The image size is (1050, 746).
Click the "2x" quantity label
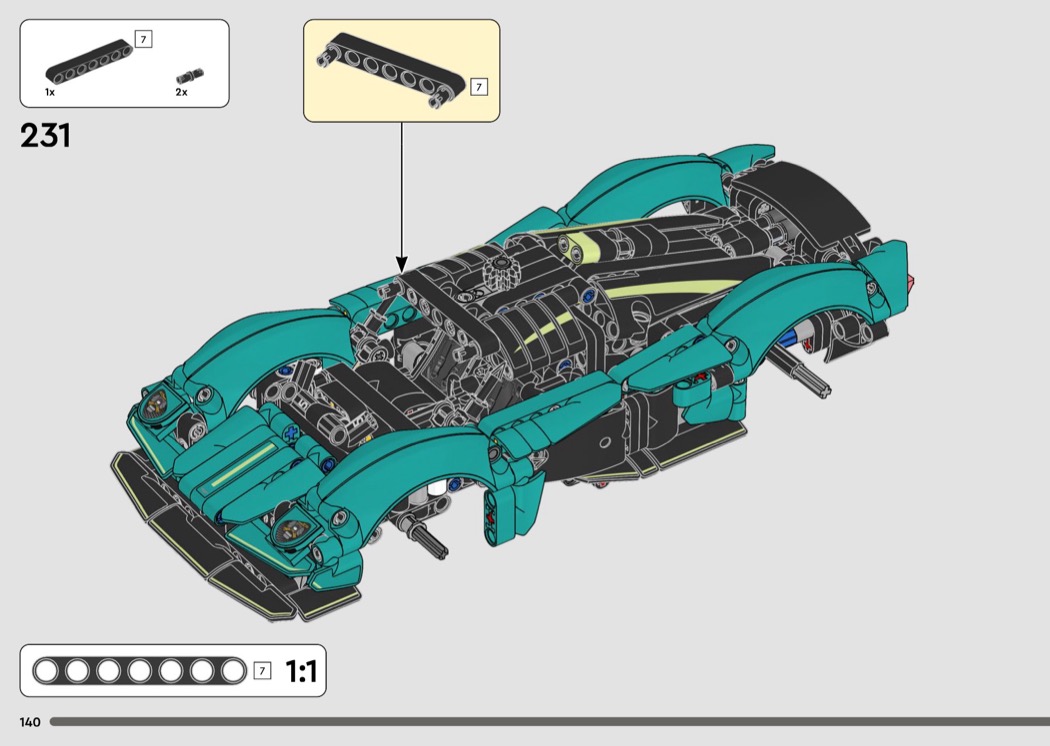pyautogui.click(x=181, y=92)
